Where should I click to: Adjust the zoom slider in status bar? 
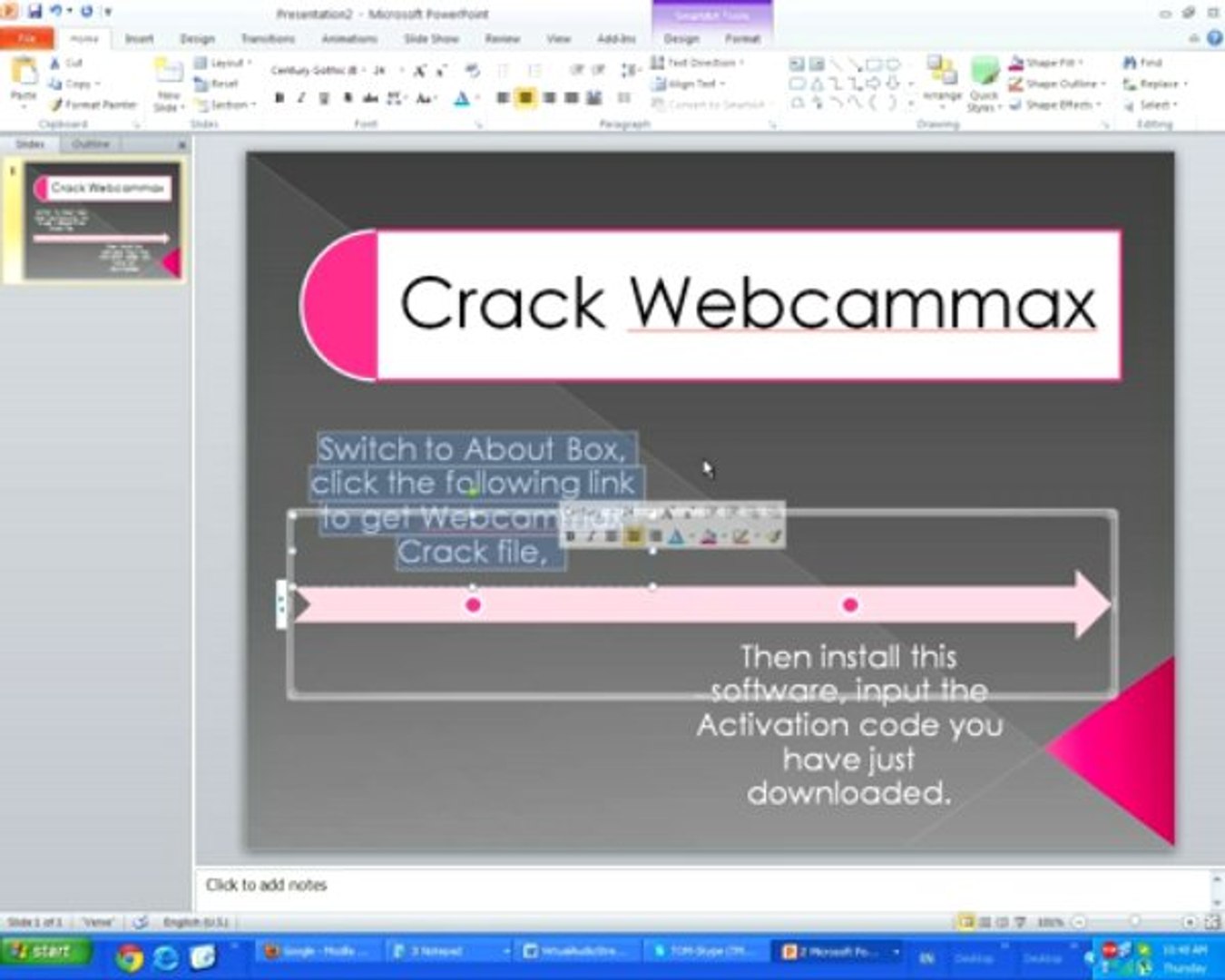(x=1134, y=921)
